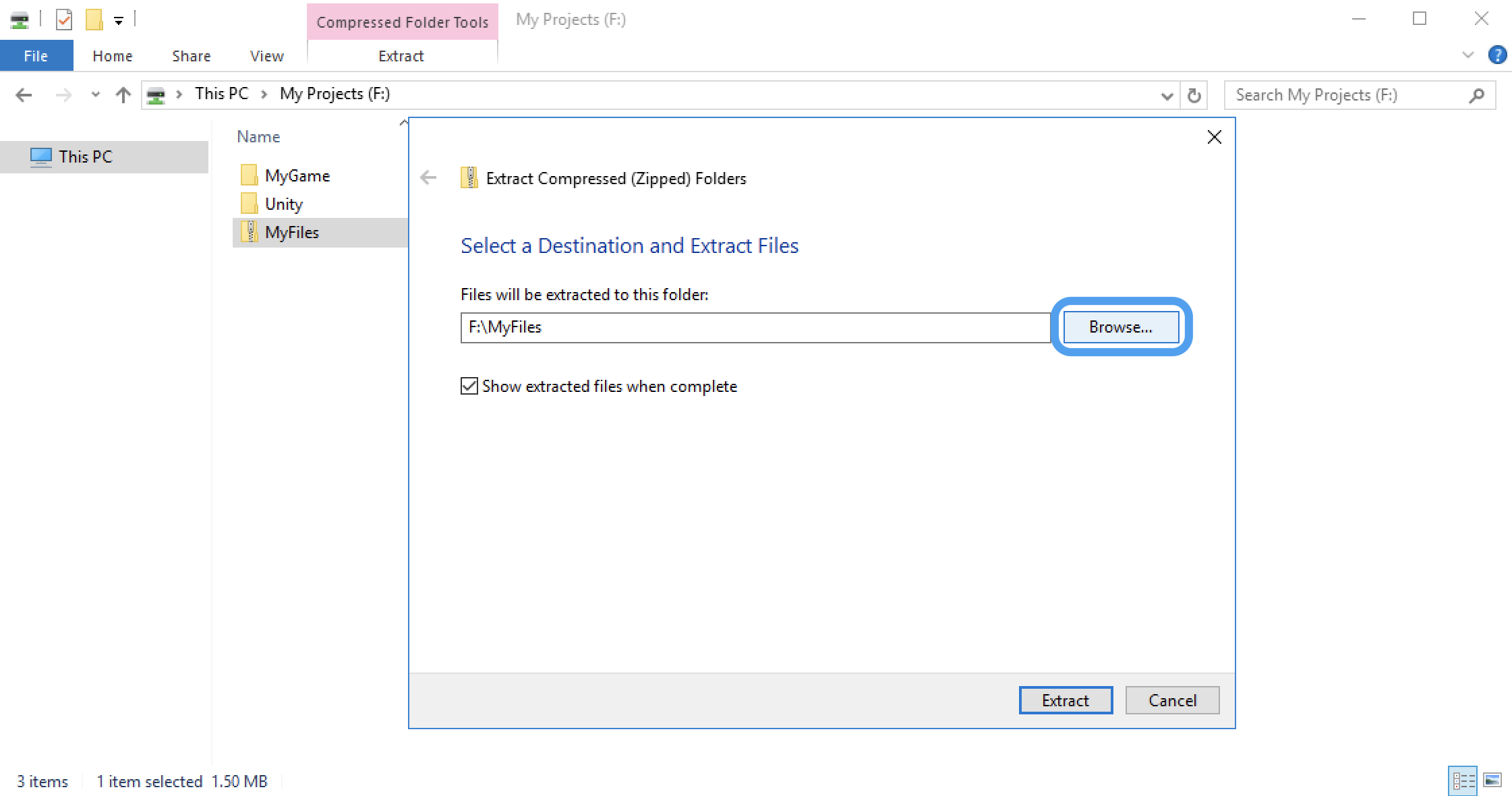Image resolution: width=1512 pixels, height=796 pixels.
Task: Switch to the View ribbon tab
Action: click(x=266, y=56)
